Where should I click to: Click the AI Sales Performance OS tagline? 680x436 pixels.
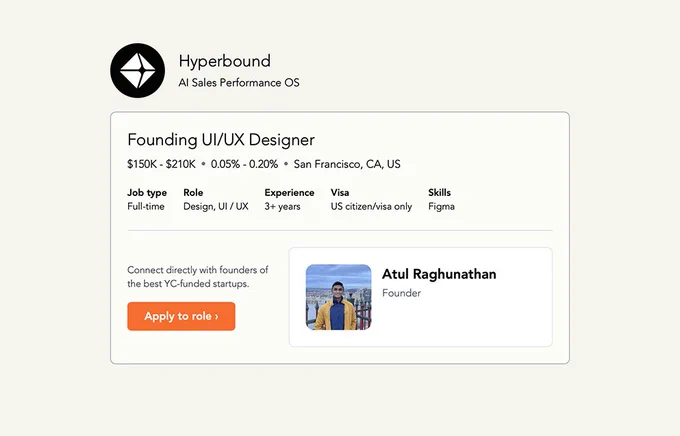tap(239, 82)
